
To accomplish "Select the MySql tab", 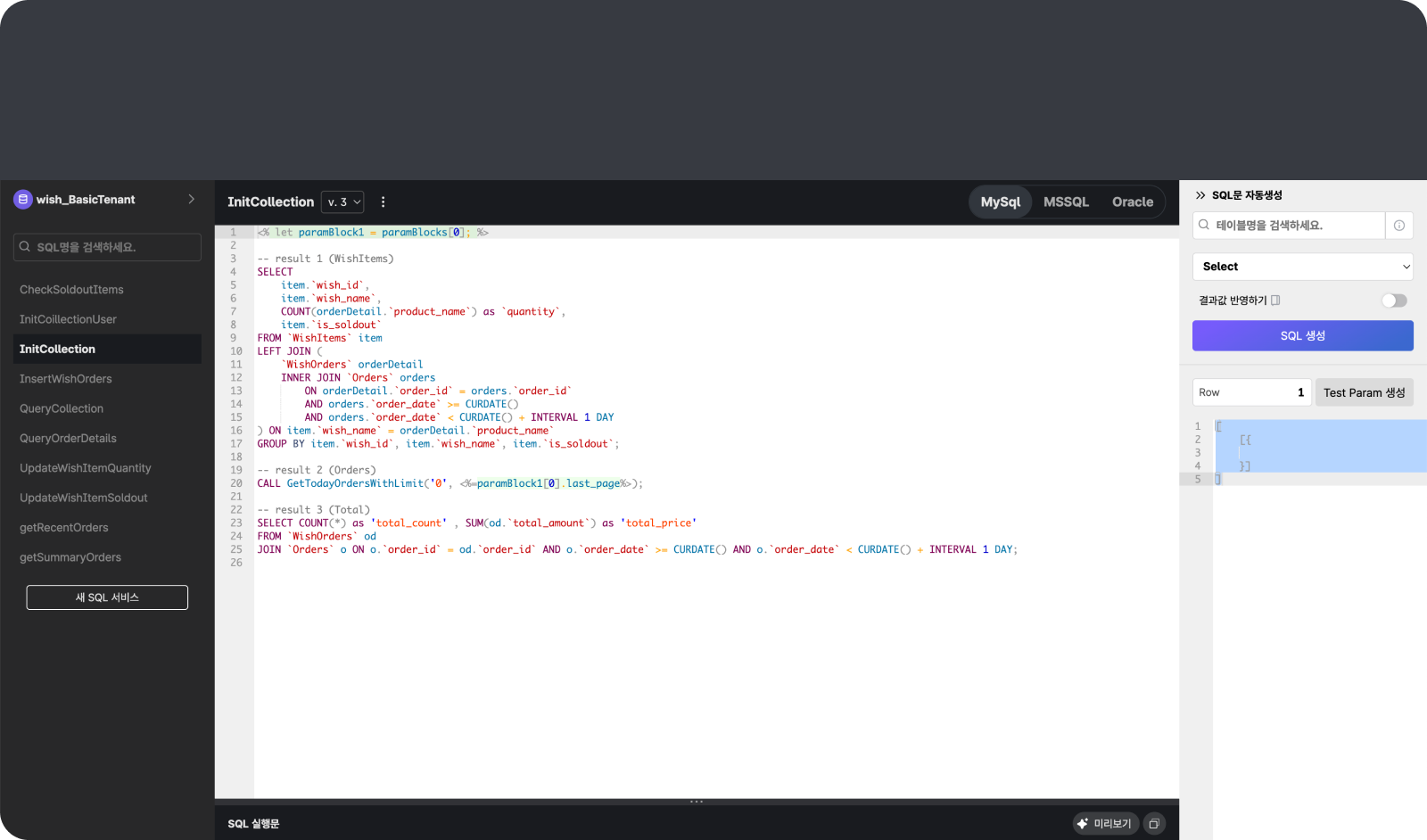I will point(1000,202).
